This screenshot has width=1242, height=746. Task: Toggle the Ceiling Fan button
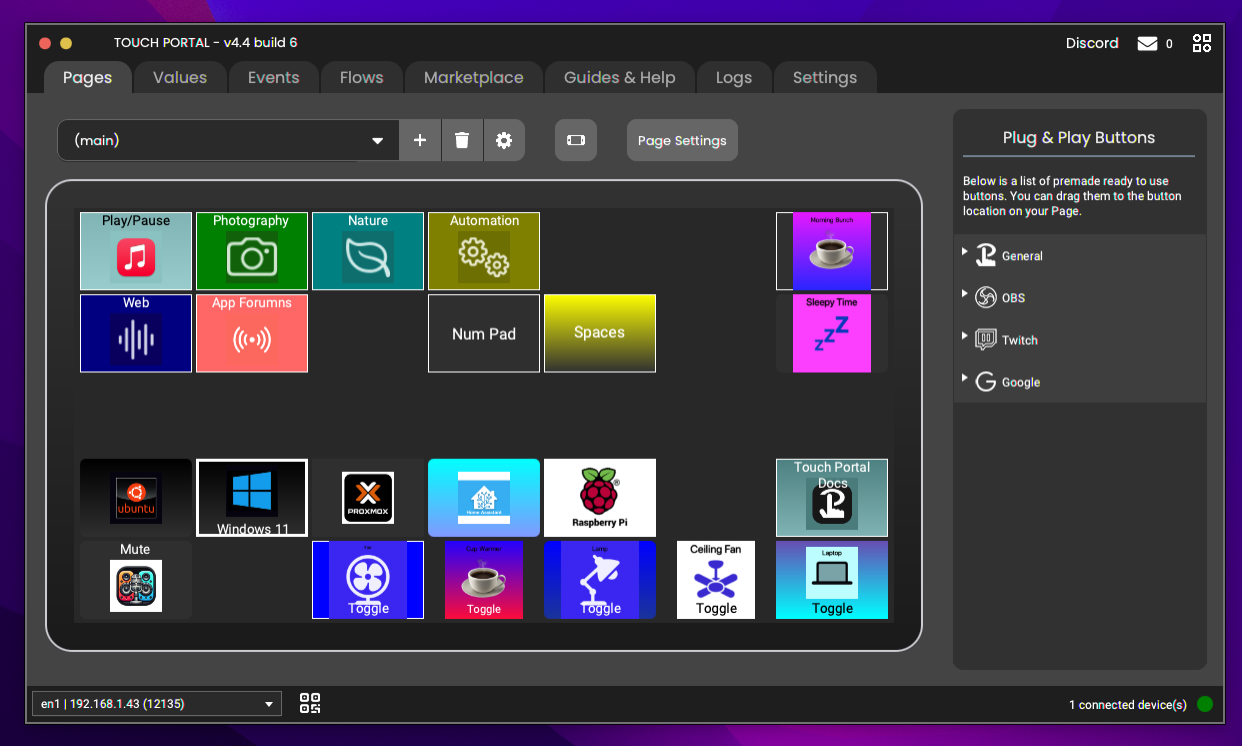715,580
